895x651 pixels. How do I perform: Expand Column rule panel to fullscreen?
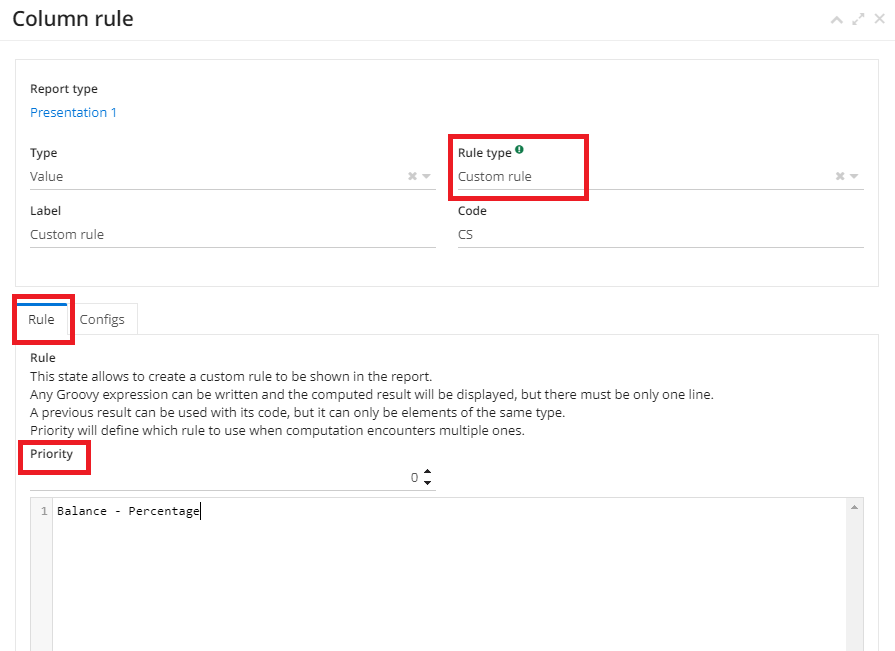click(858, 20)
